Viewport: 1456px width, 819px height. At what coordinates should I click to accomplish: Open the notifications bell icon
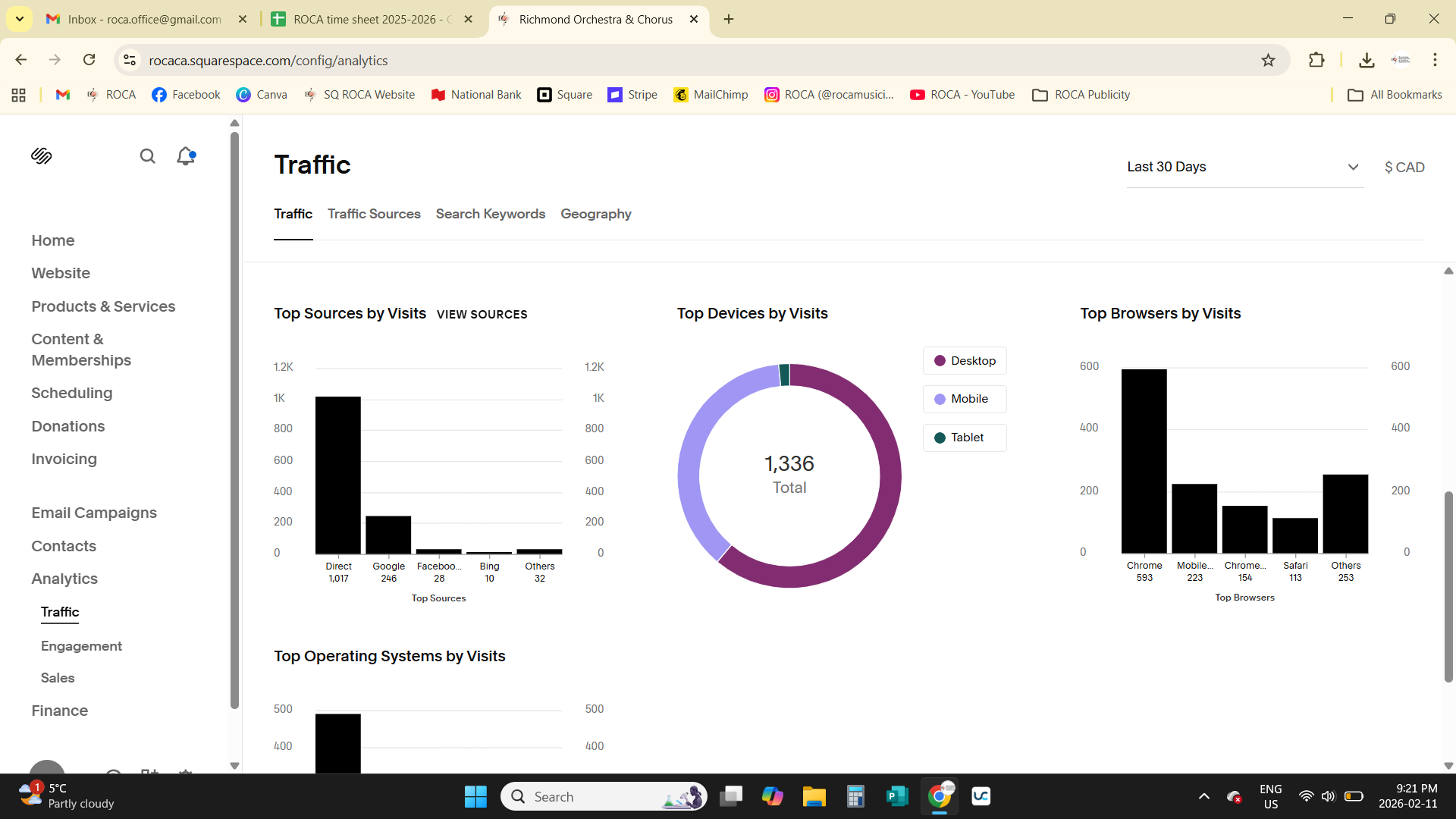185,156
